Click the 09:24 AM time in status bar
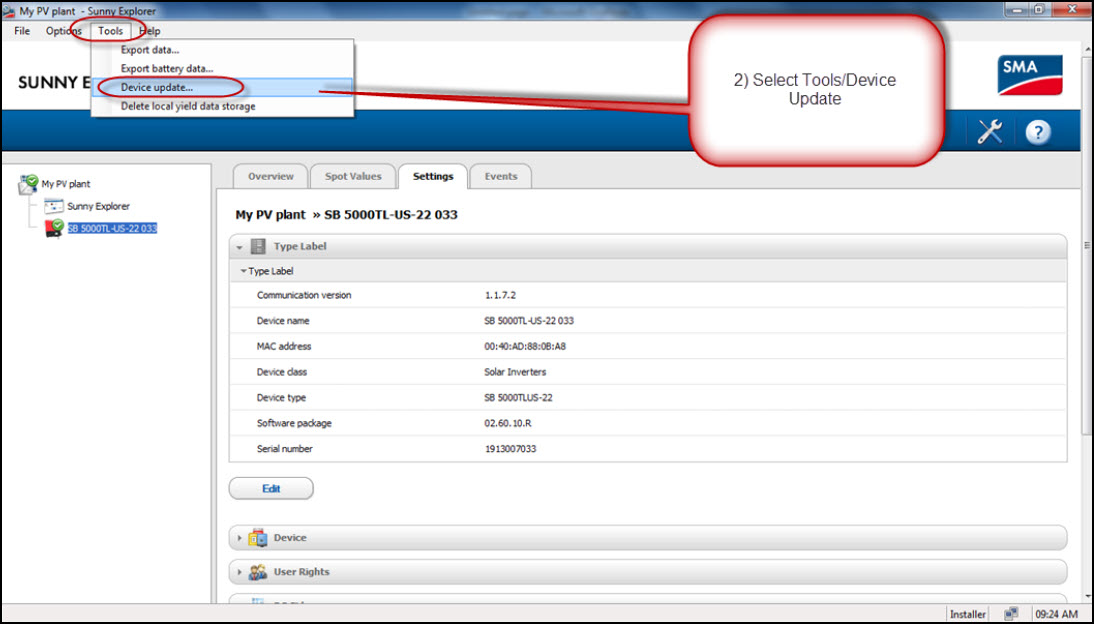Image resolution: width=1094 pixels, height=624 pixels. (1057, 614)
